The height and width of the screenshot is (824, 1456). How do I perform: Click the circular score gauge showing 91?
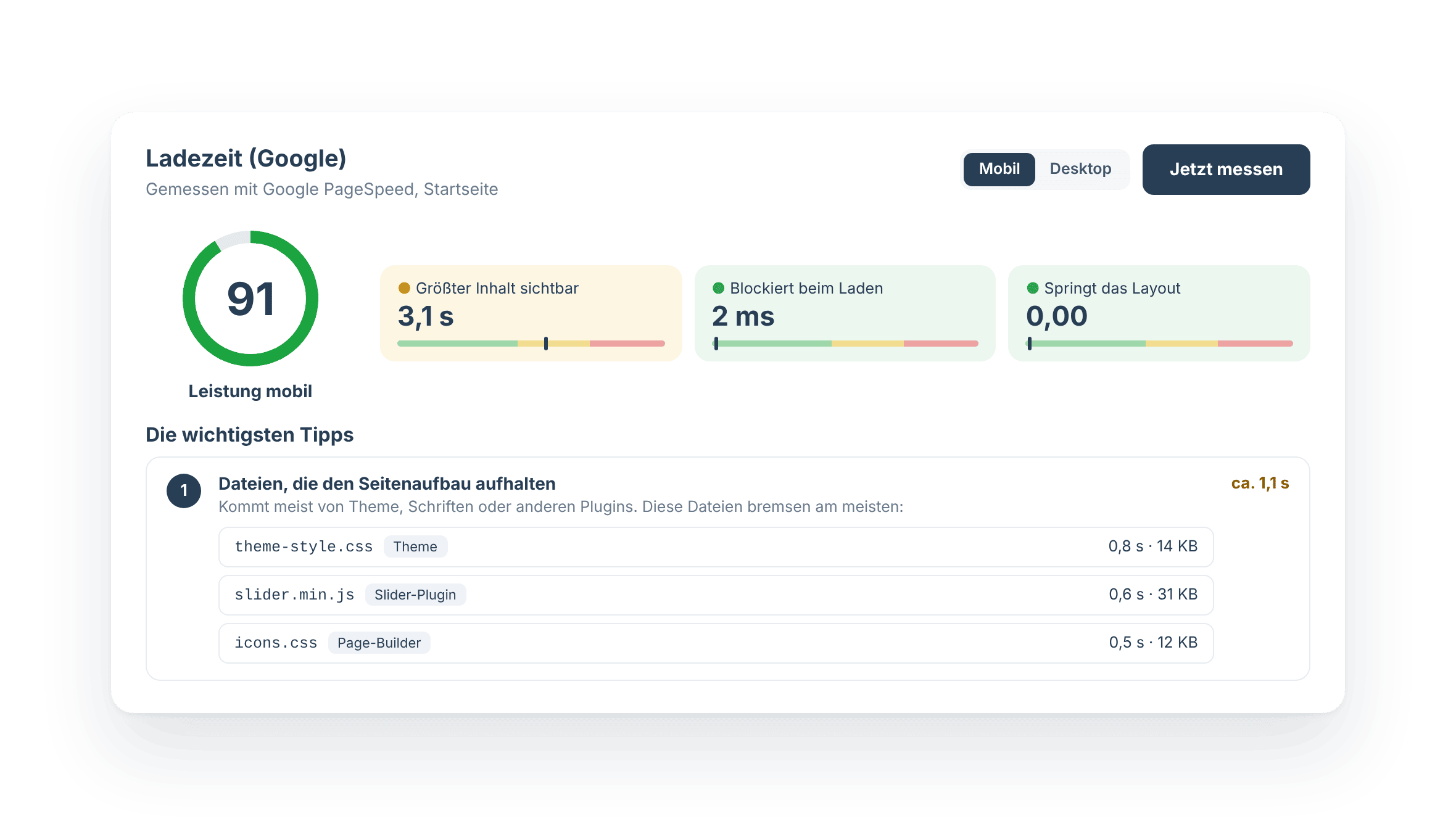(250, 299)
